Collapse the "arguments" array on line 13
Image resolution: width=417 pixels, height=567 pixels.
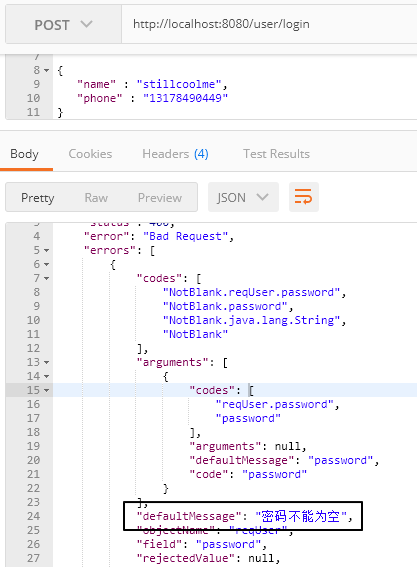(x=46, y=362)
